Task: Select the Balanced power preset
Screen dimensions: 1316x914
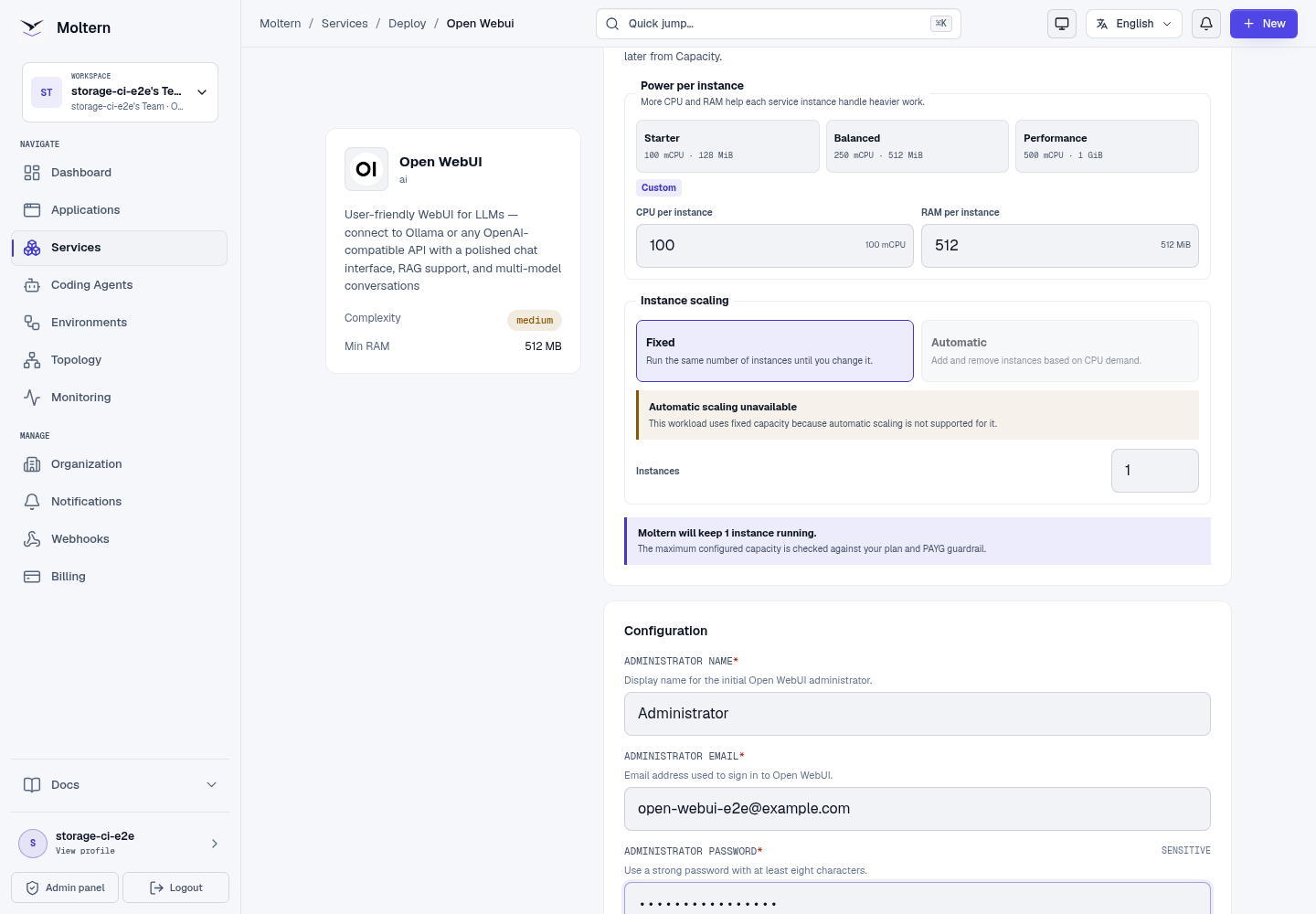Action: tap(918, 146)
